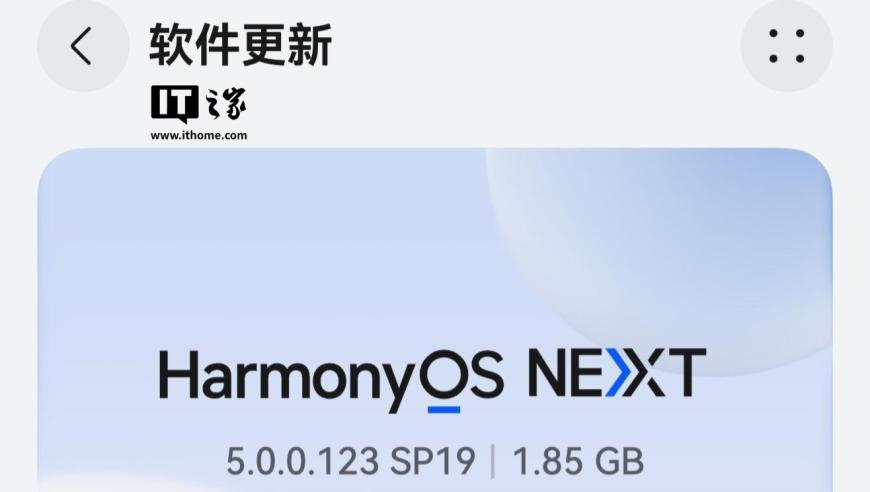Viewport: 870px width, 492px height.
Task: Open the www.ithome.com link
Action: [199, 135]
